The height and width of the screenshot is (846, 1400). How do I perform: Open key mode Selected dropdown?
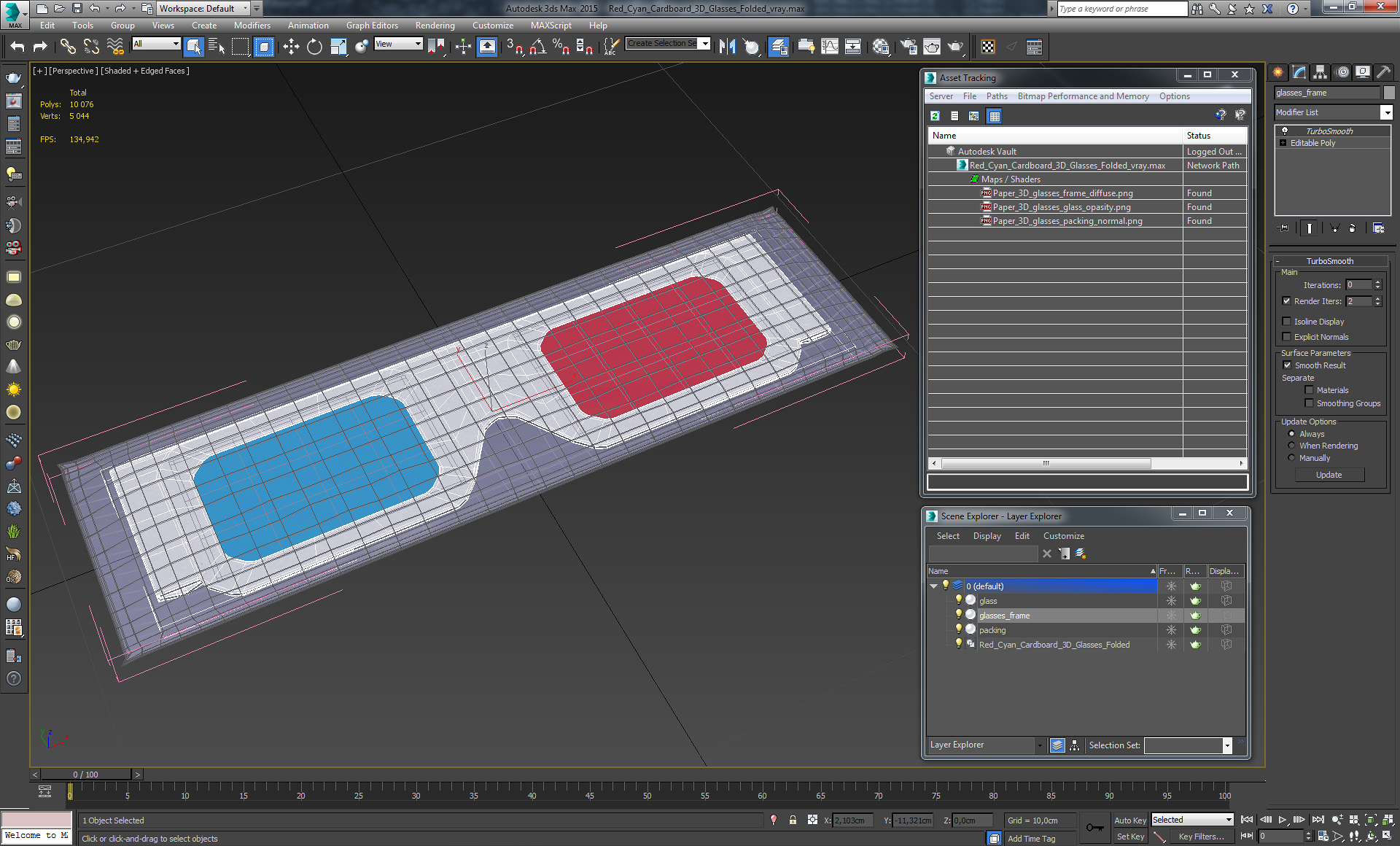click(x=1229, y=820)
